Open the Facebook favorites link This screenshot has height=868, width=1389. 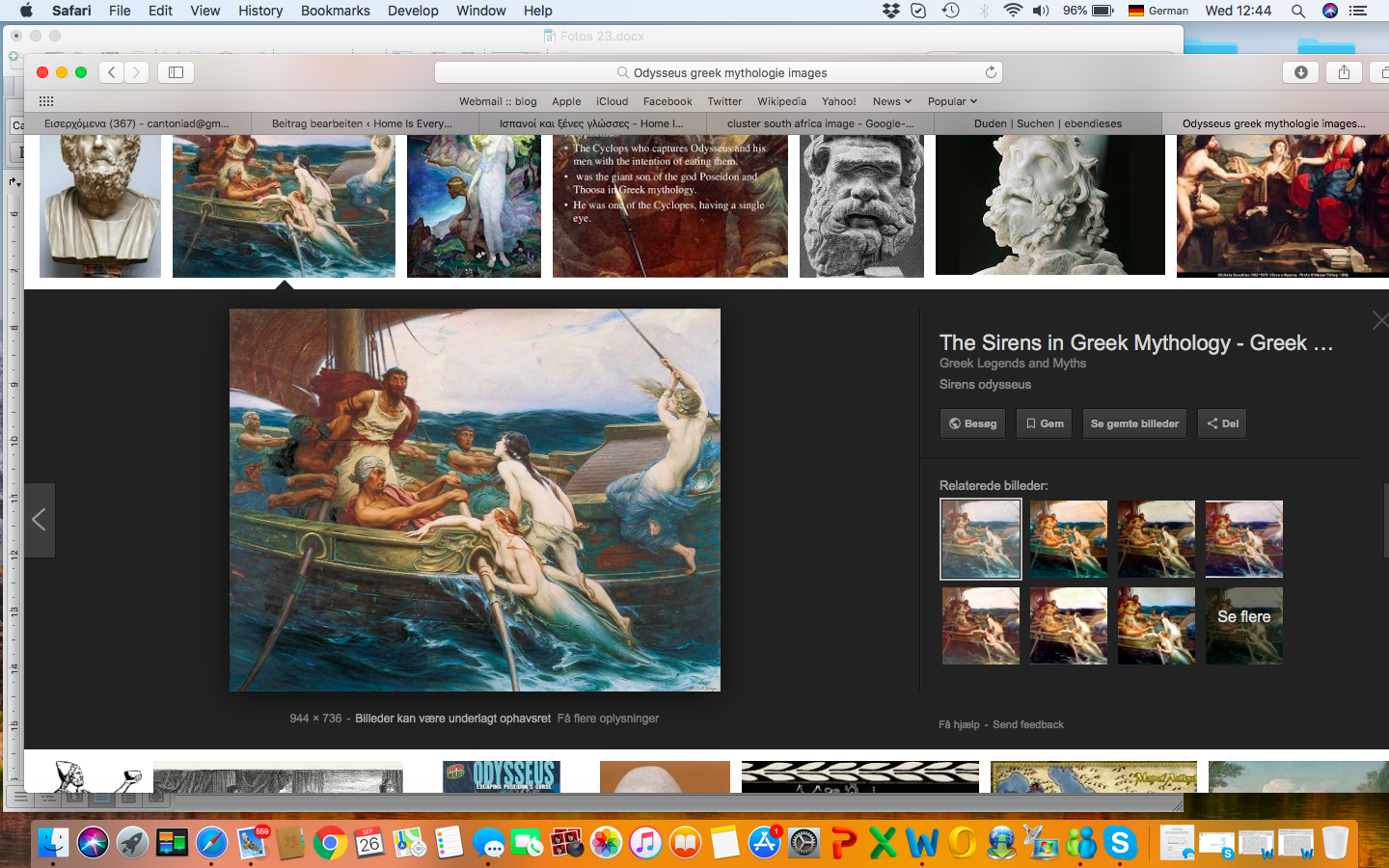(x=667, y=101)
